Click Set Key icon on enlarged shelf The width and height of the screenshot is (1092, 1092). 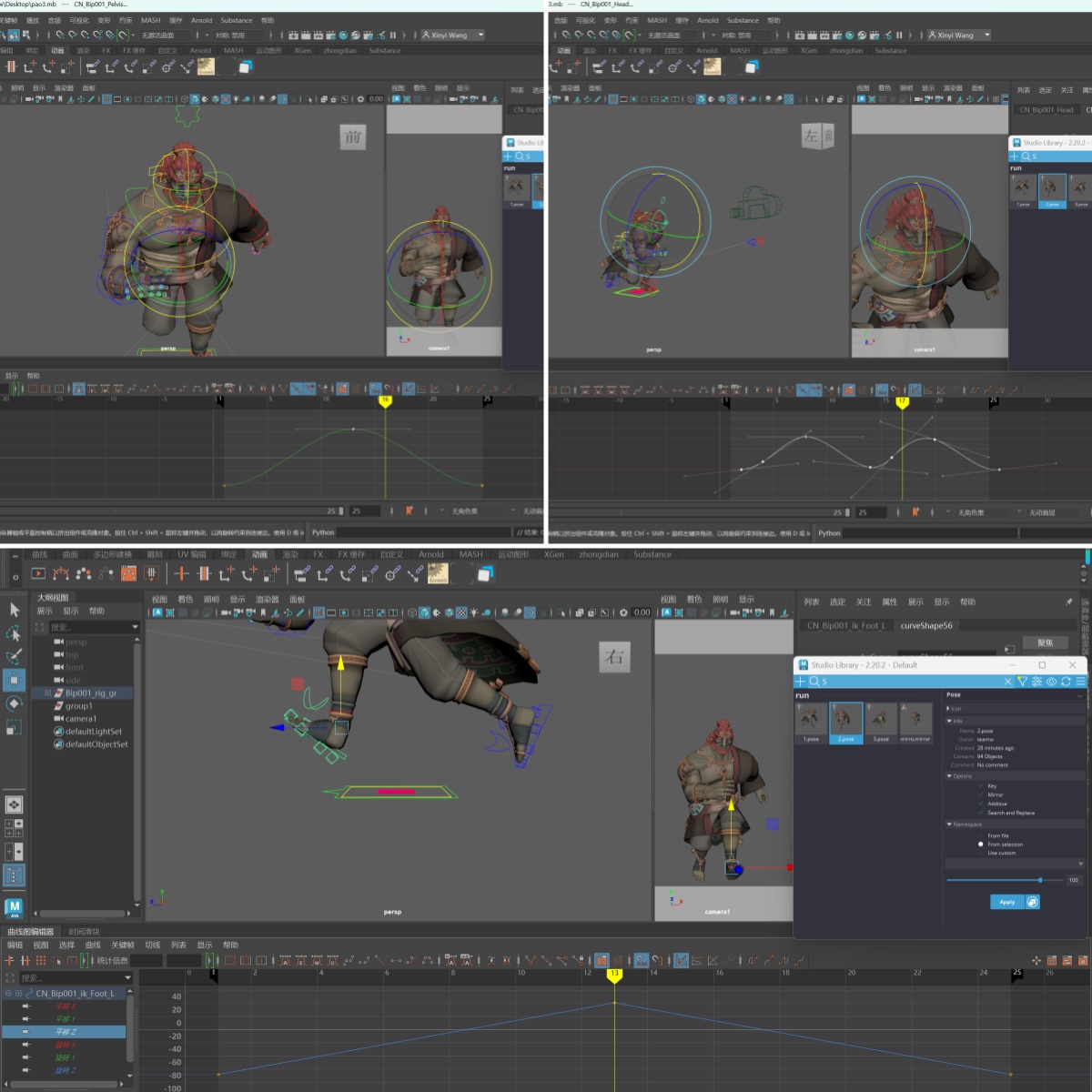(182, 573)
